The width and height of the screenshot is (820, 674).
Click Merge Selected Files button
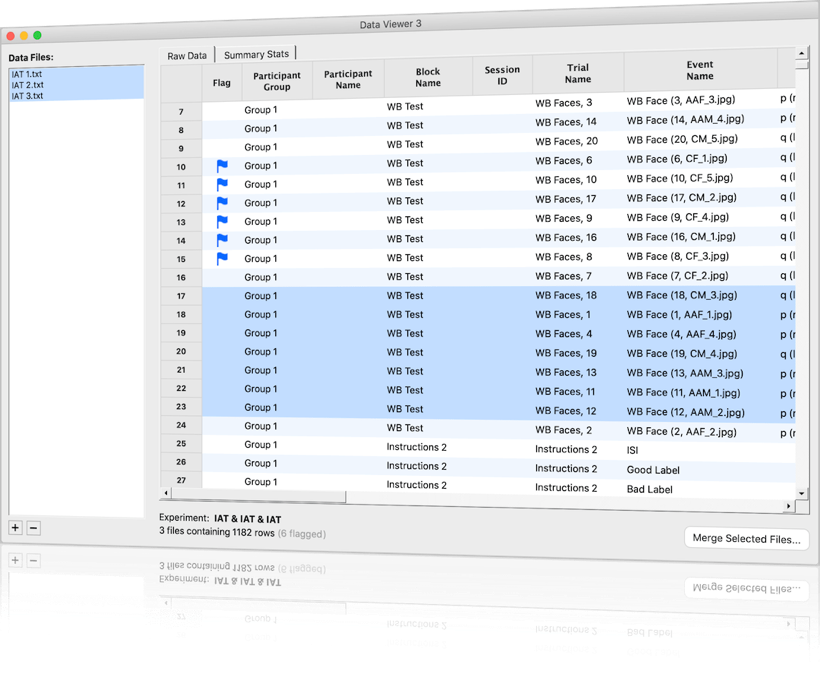click(x=746, y=539)
